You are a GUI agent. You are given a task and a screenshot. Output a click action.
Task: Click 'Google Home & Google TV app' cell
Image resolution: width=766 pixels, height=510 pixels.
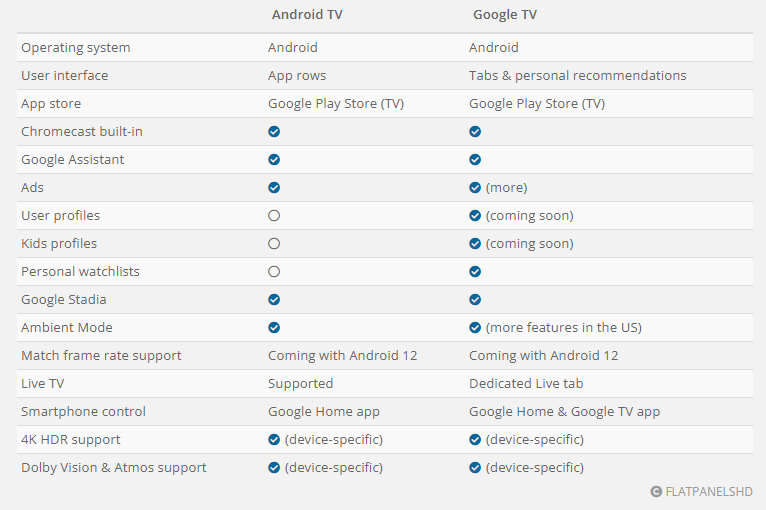tap(564, 412)
